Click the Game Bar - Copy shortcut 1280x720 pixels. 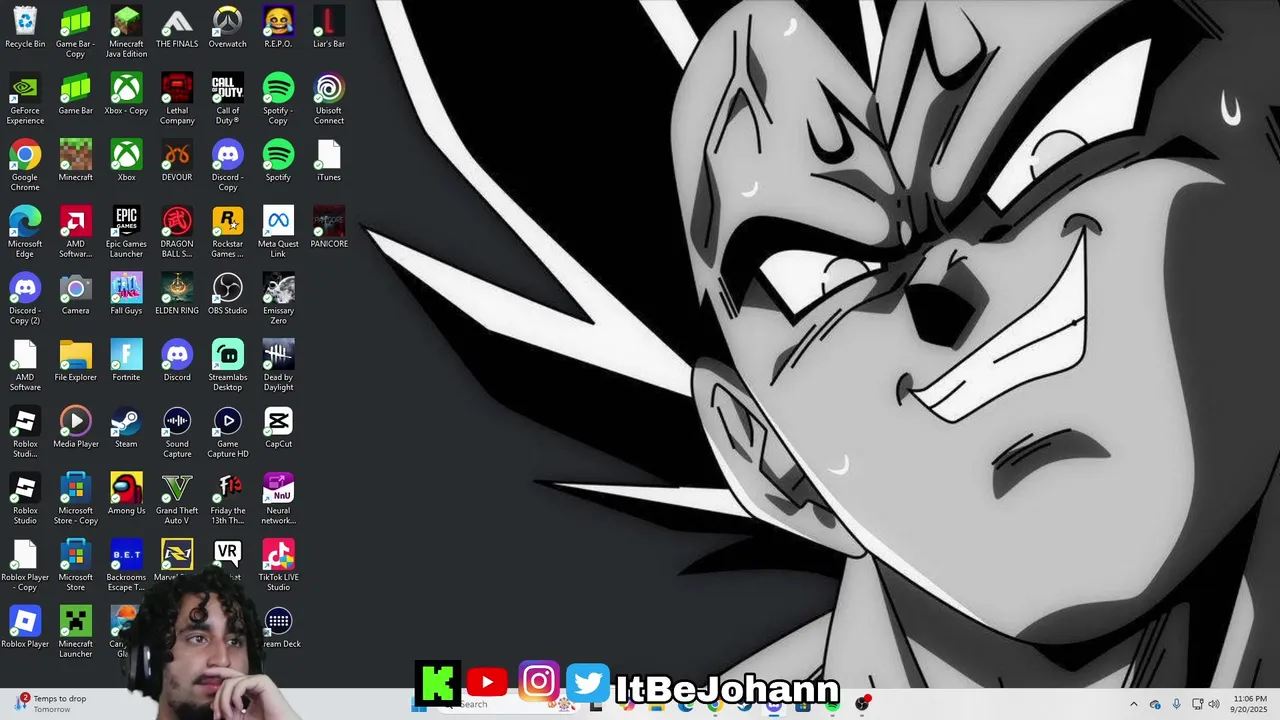point(75,32)
